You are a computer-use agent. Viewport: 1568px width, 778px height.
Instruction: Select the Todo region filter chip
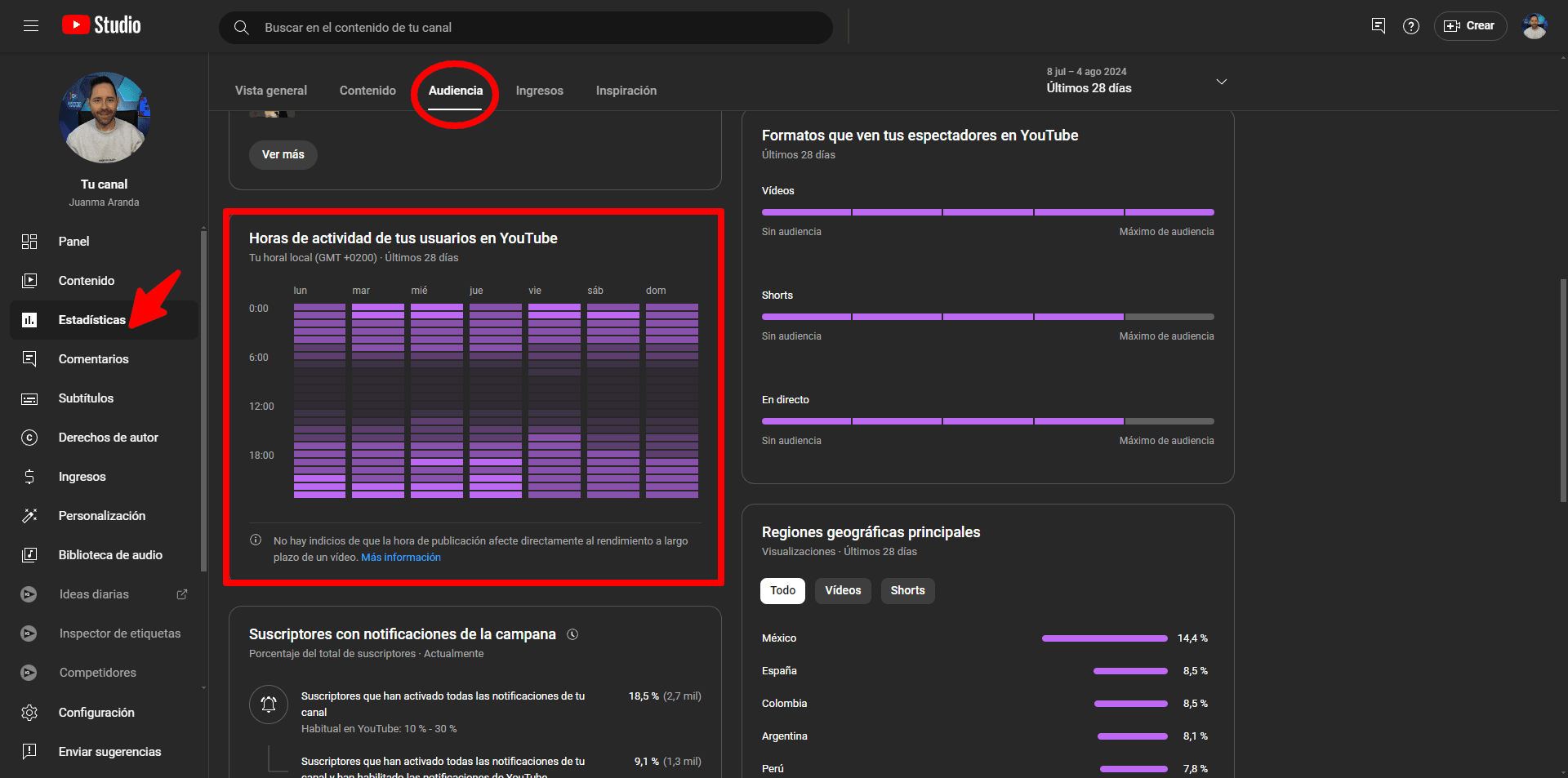tap(782, 591)
